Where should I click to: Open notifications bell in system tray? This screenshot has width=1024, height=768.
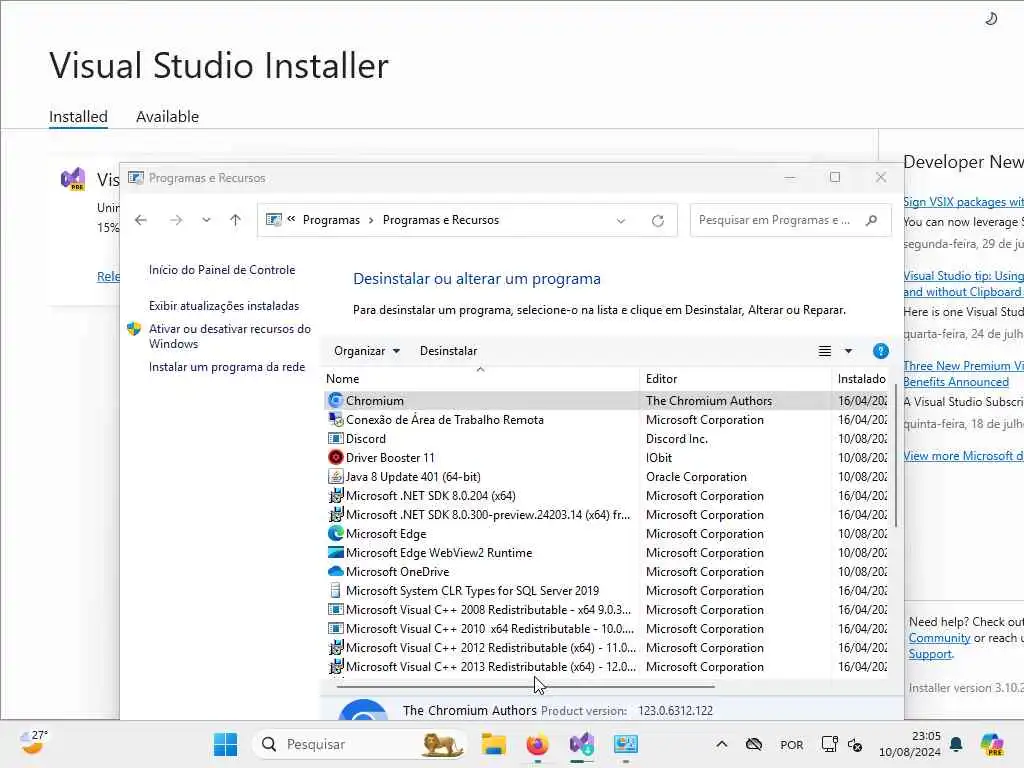click(x=956, y=744)
